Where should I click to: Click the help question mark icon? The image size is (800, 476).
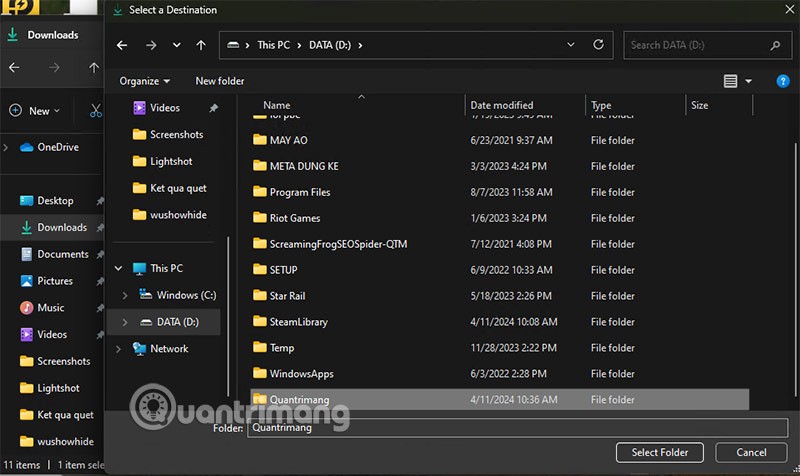click(x=783, y=81)
